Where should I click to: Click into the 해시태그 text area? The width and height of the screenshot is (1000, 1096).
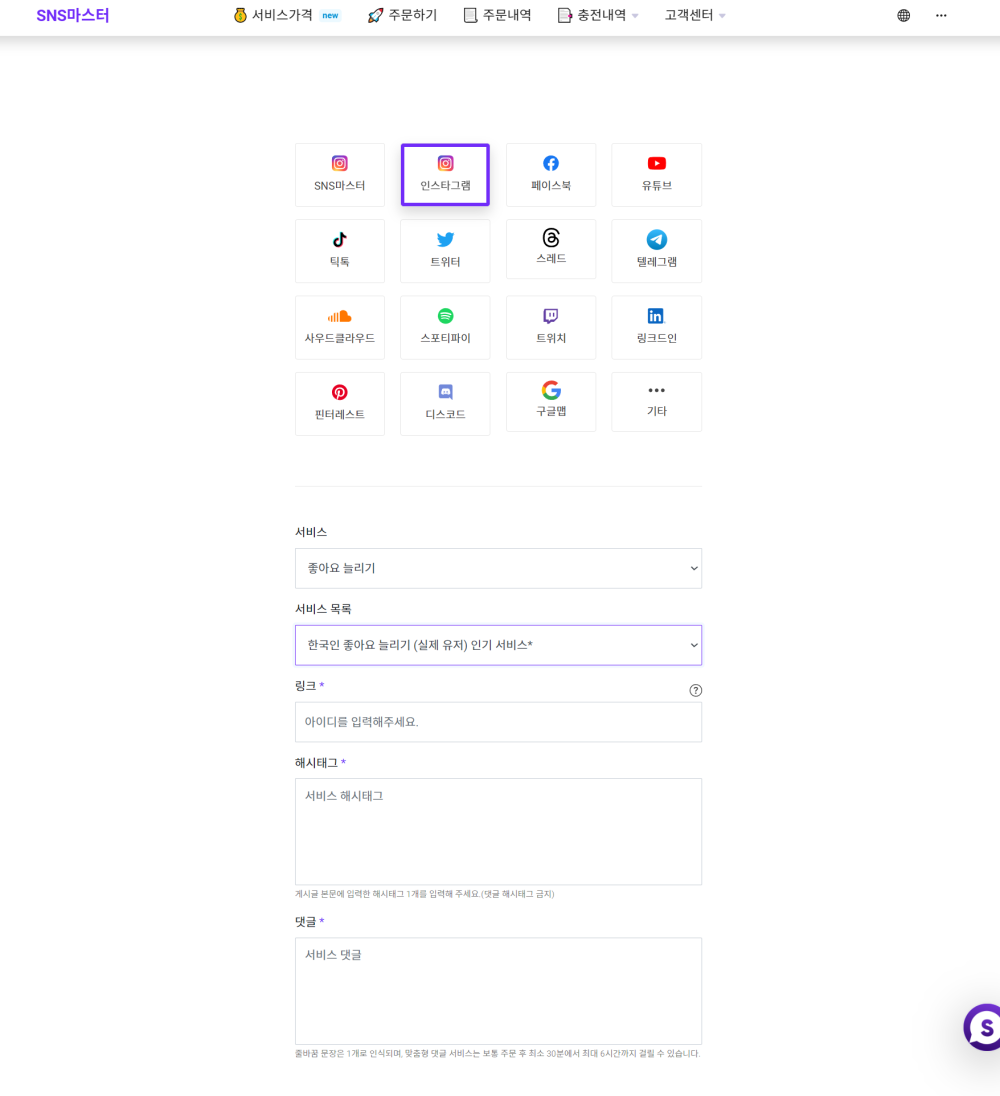[498, 832]
